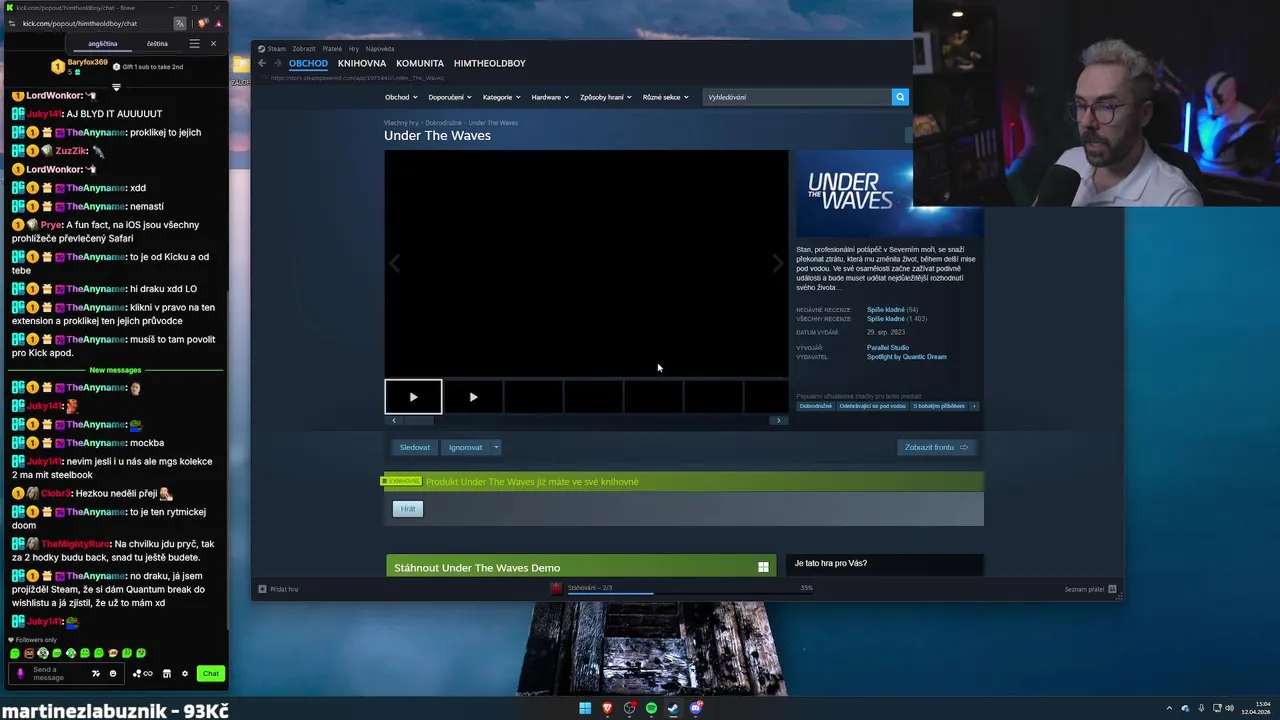
Task: Open Kick chat settings gear
Action: tap(185, 673)
